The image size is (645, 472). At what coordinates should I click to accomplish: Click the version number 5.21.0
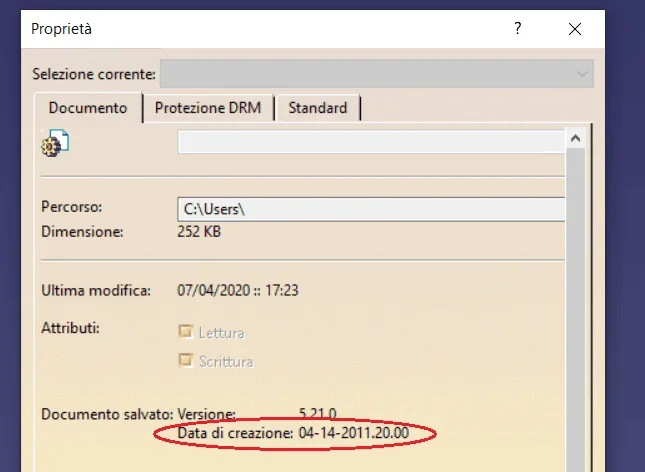(x=320, y=413)
